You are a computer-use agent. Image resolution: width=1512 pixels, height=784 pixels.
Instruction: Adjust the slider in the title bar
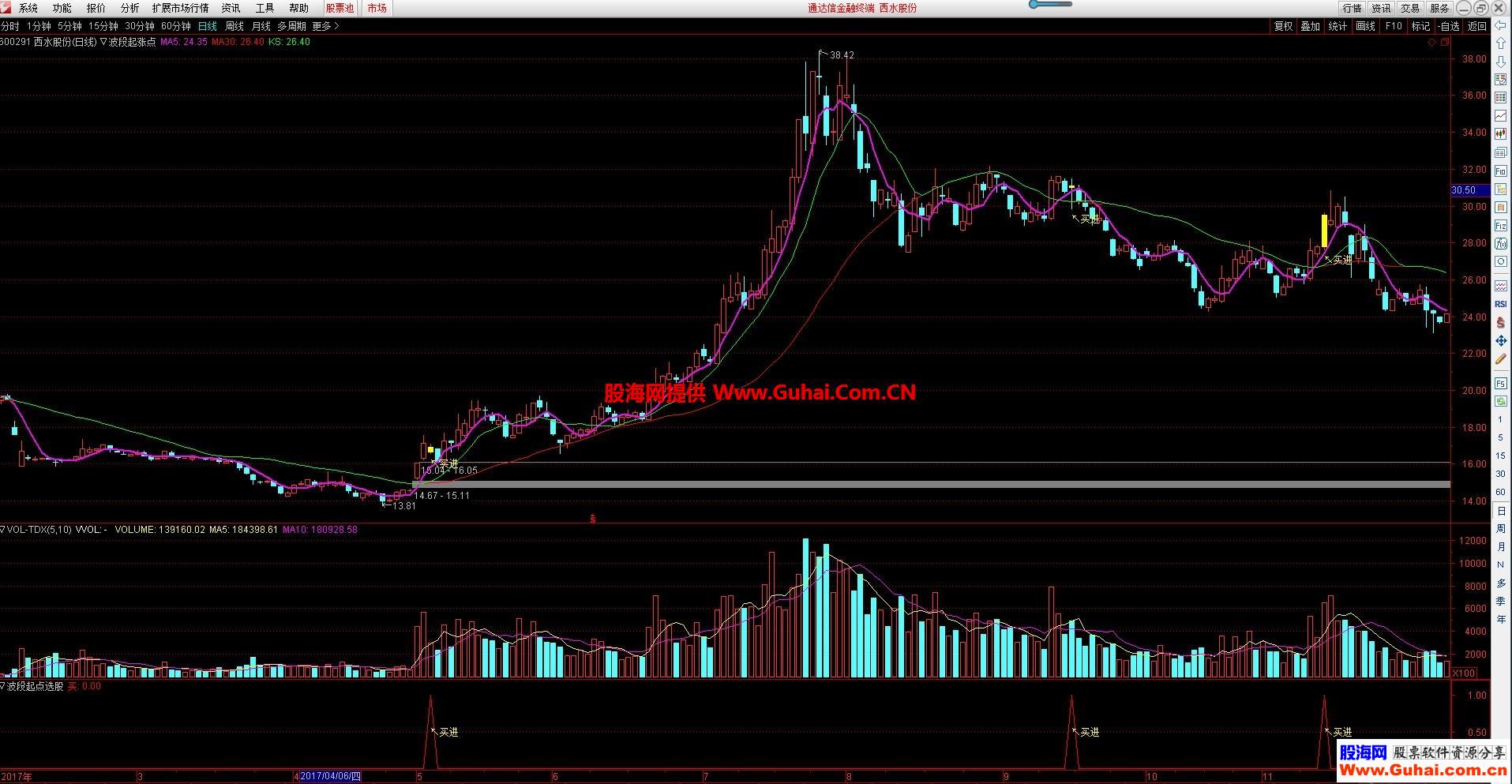(x=1049, y=4)
